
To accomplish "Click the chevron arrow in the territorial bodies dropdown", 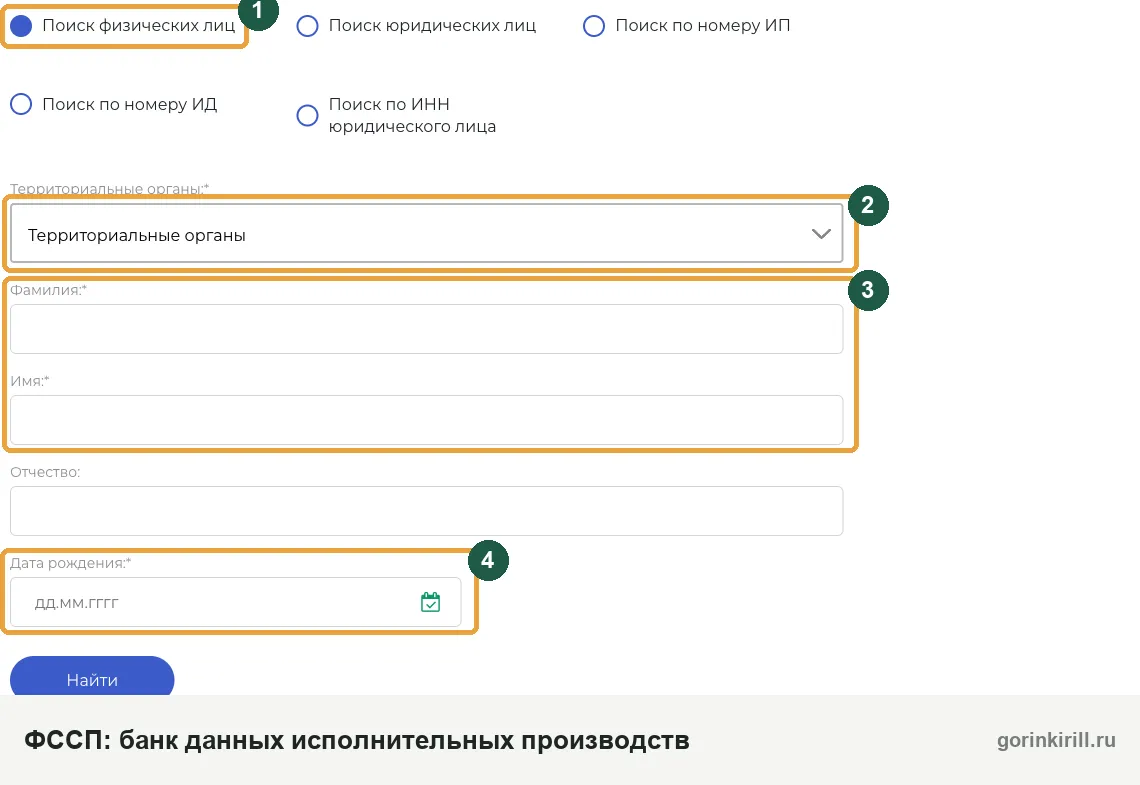I will 821,234.
